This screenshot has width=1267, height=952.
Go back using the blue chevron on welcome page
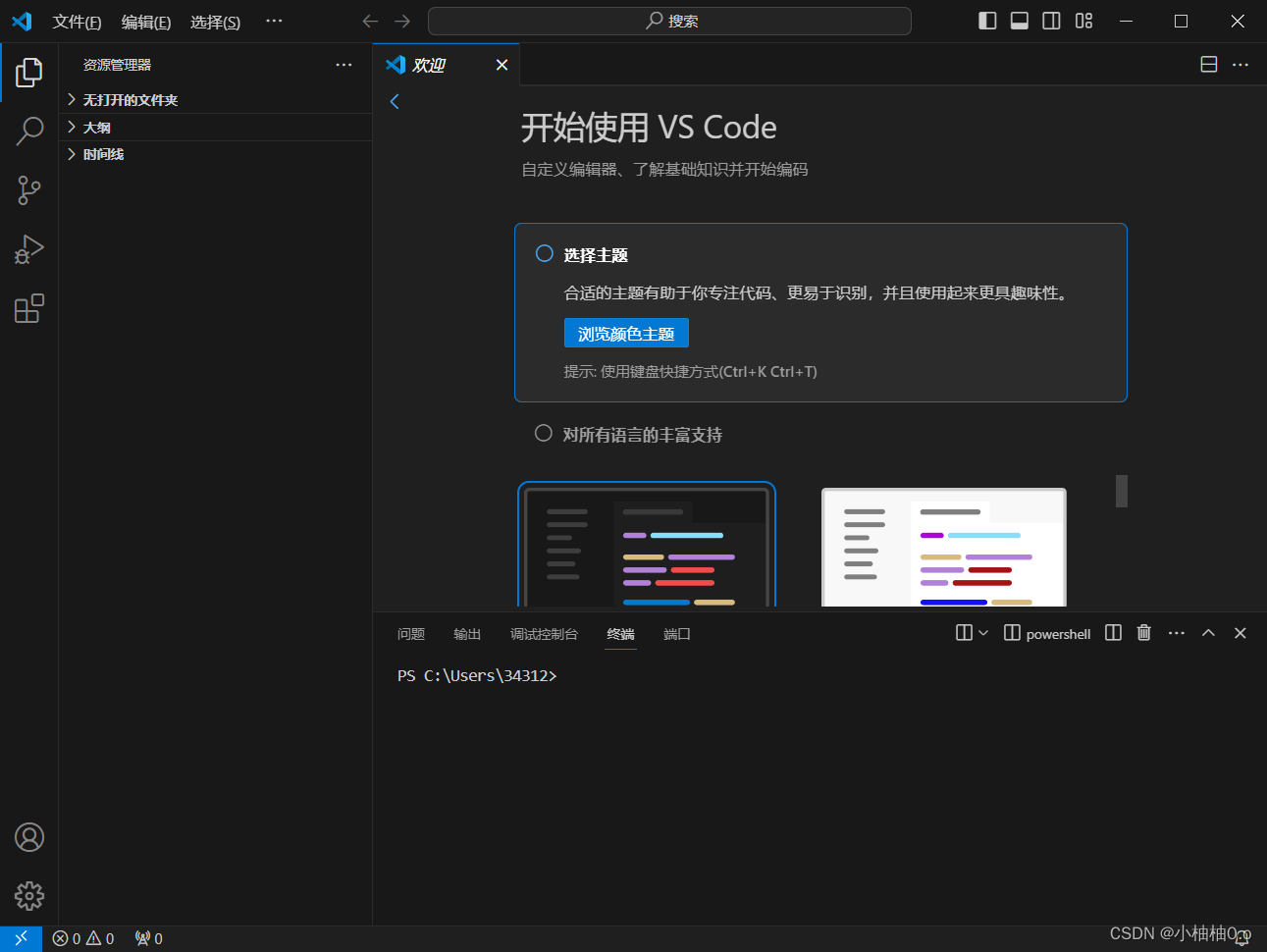(x=395, y=101)
